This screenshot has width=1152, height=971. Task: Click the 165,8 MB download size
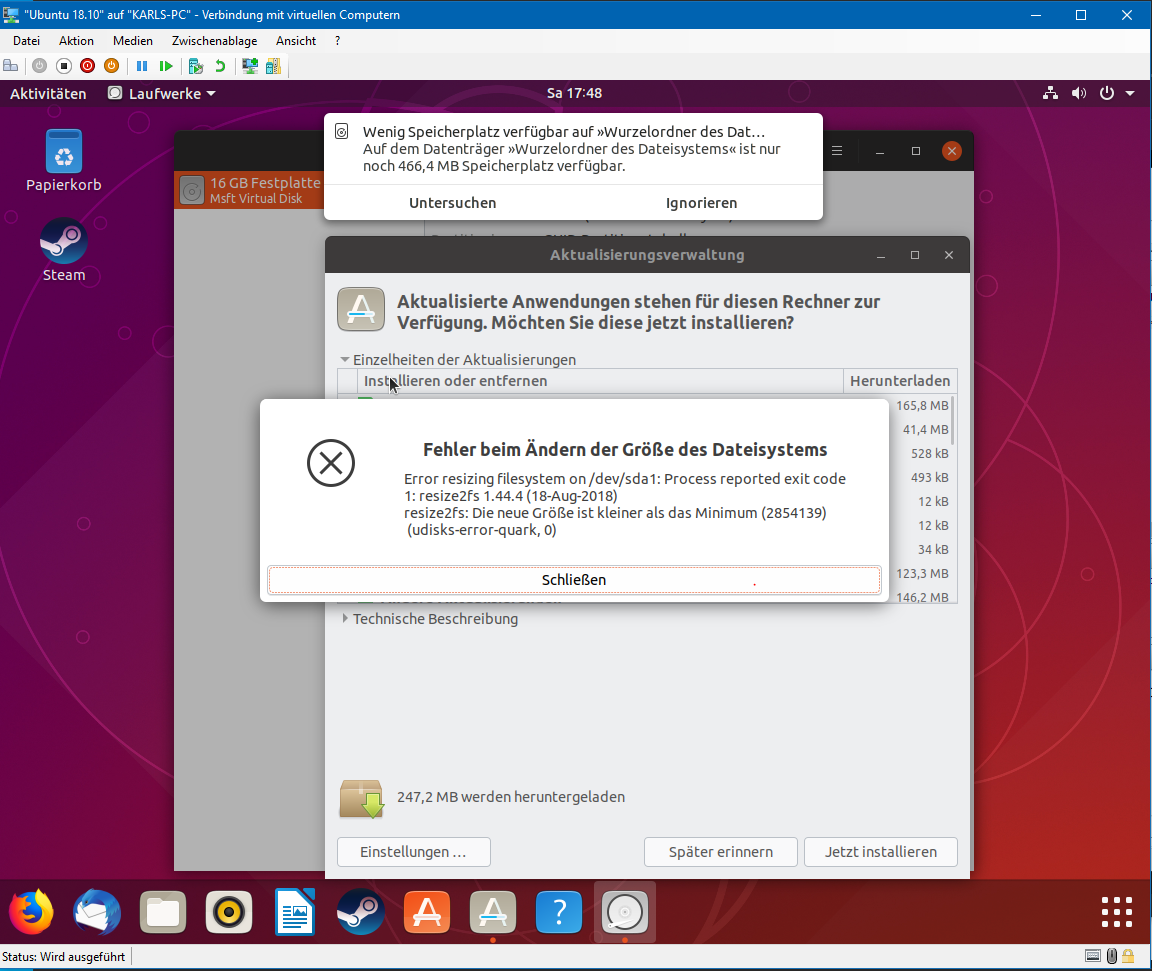point(922,405)
